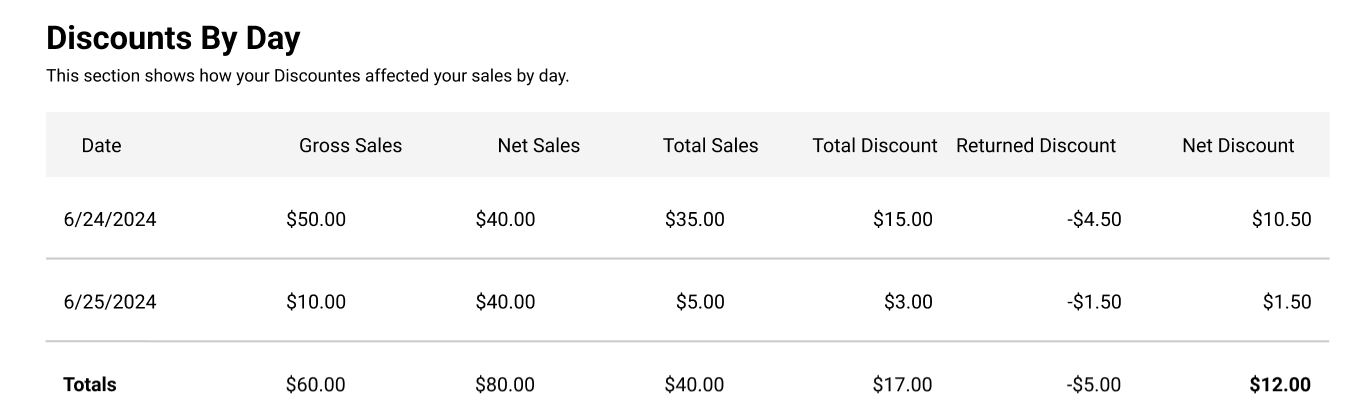1372x417 pixels.
Task: Click the $35.00 total sales value
Action: tap(694, 220)
